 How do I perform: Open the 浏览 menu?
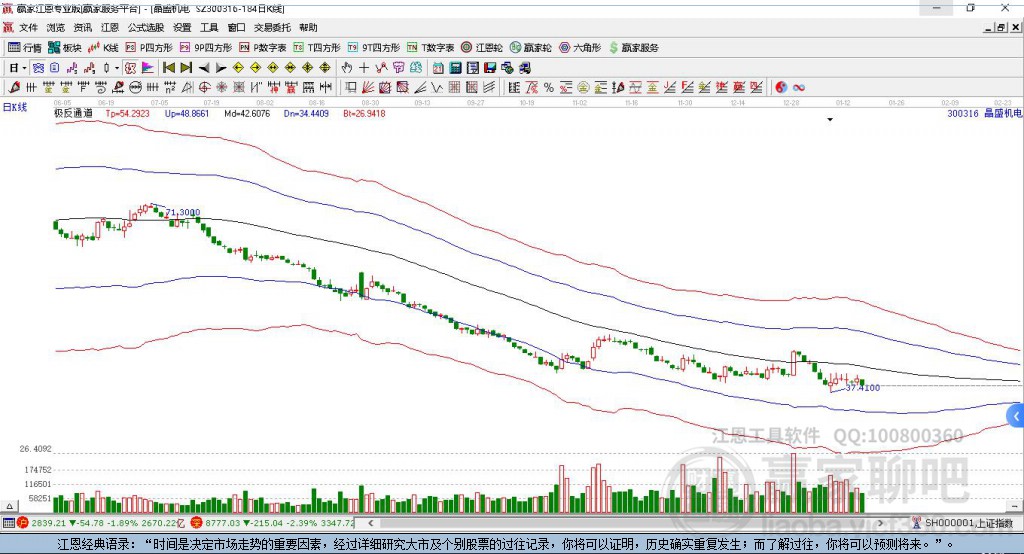(56, 27)
